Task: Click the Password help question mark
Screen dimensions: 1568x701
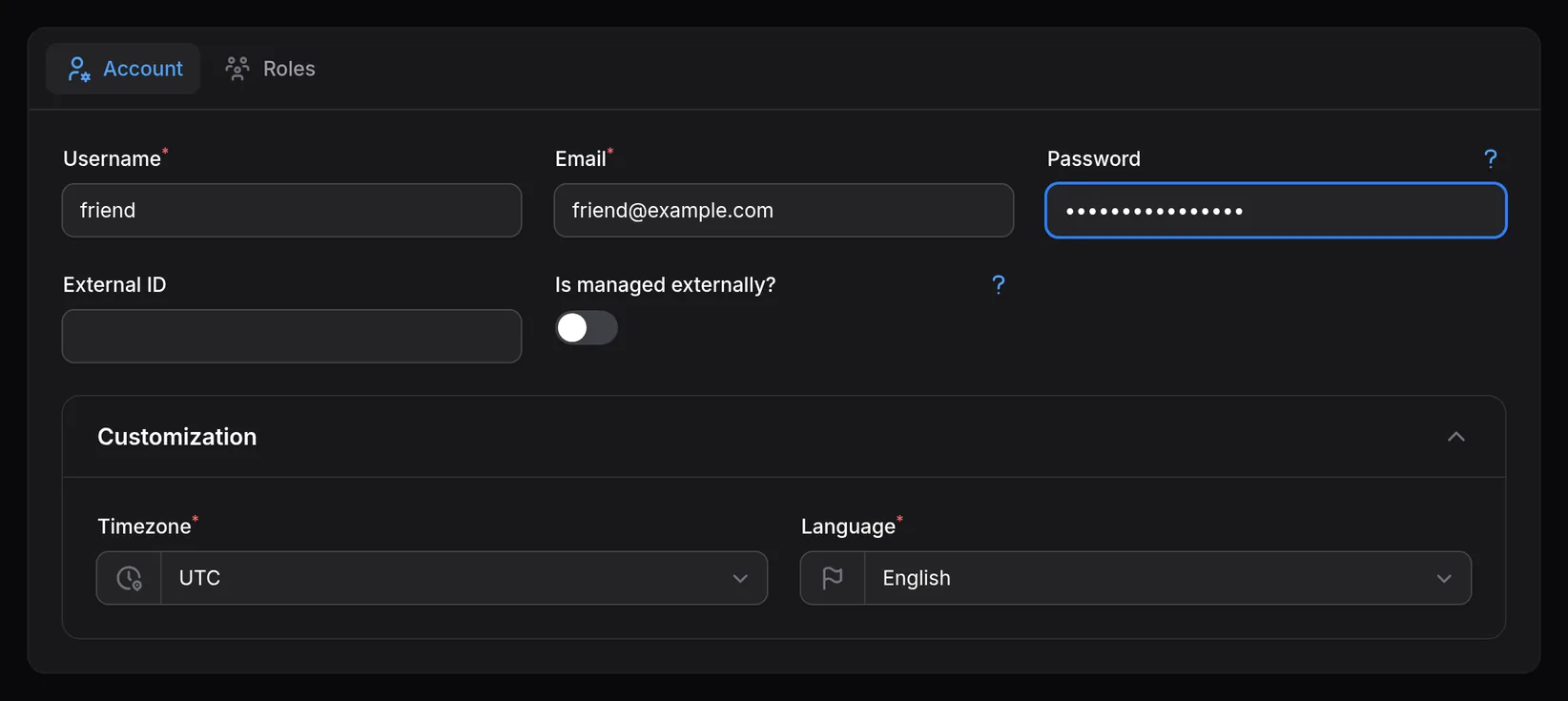Action: [x=1490, y=158]
